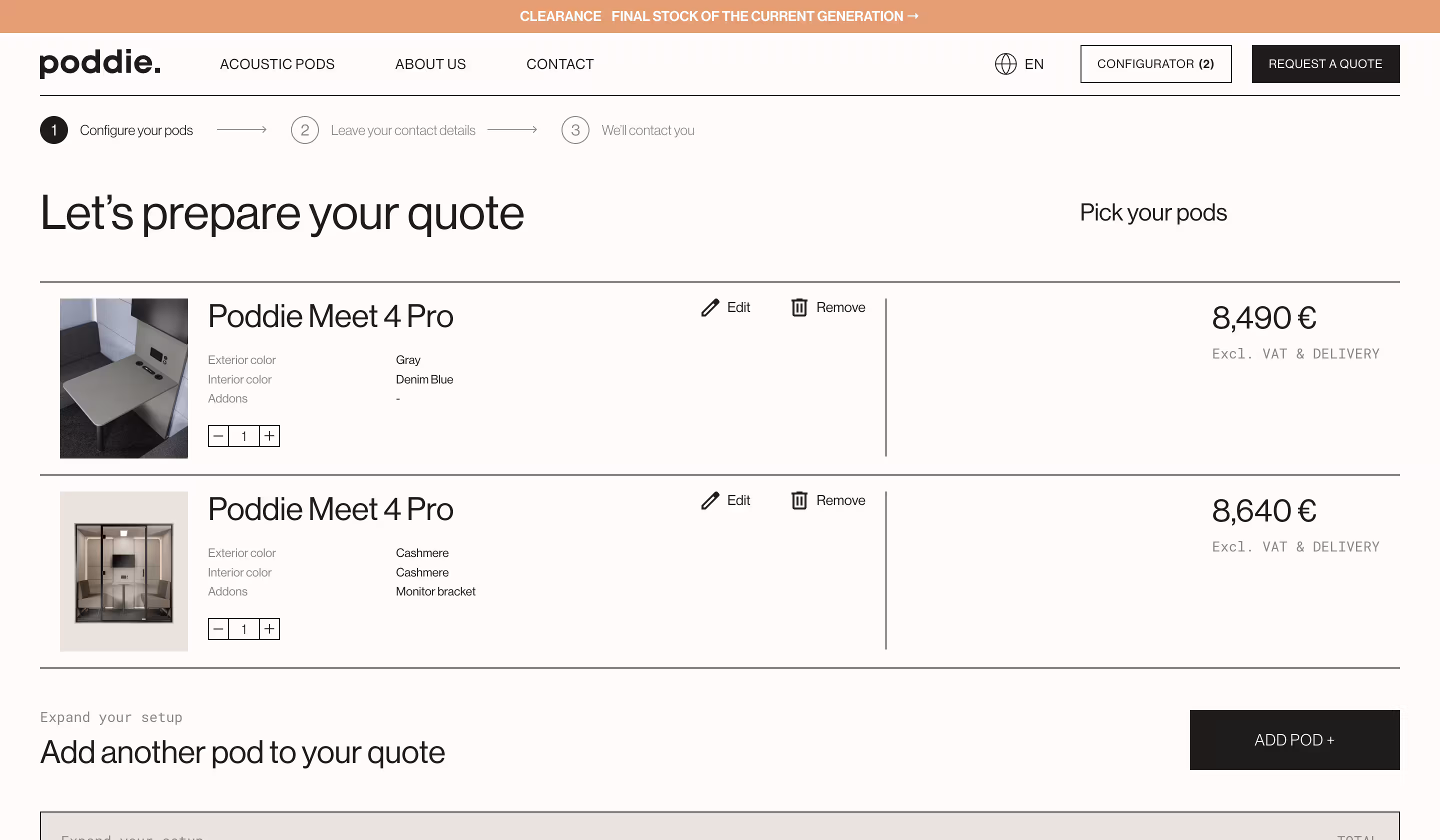Select step 3 We'll contact you

[x=627, y=130]
